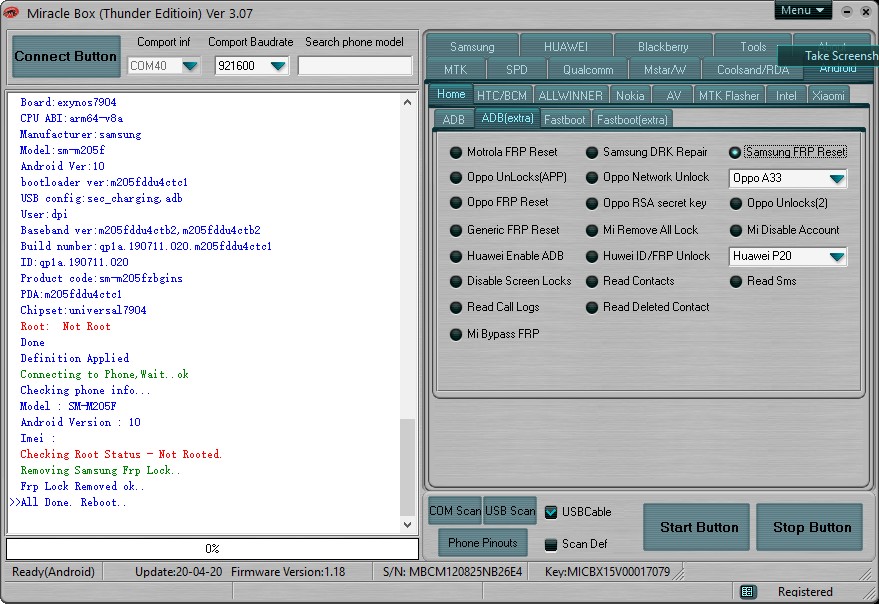Switch to the Fastboot tab
Image resolution: width=879 pixels, height=604 pixels.
tap(565, 119)
